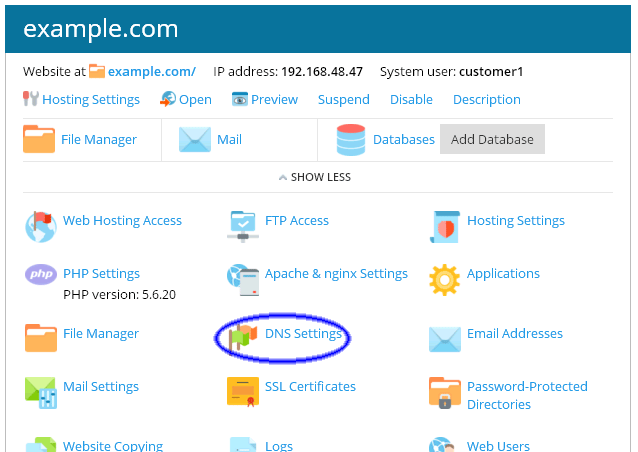
Task: Click the DNS Settings flag icon
Action: 243,337
